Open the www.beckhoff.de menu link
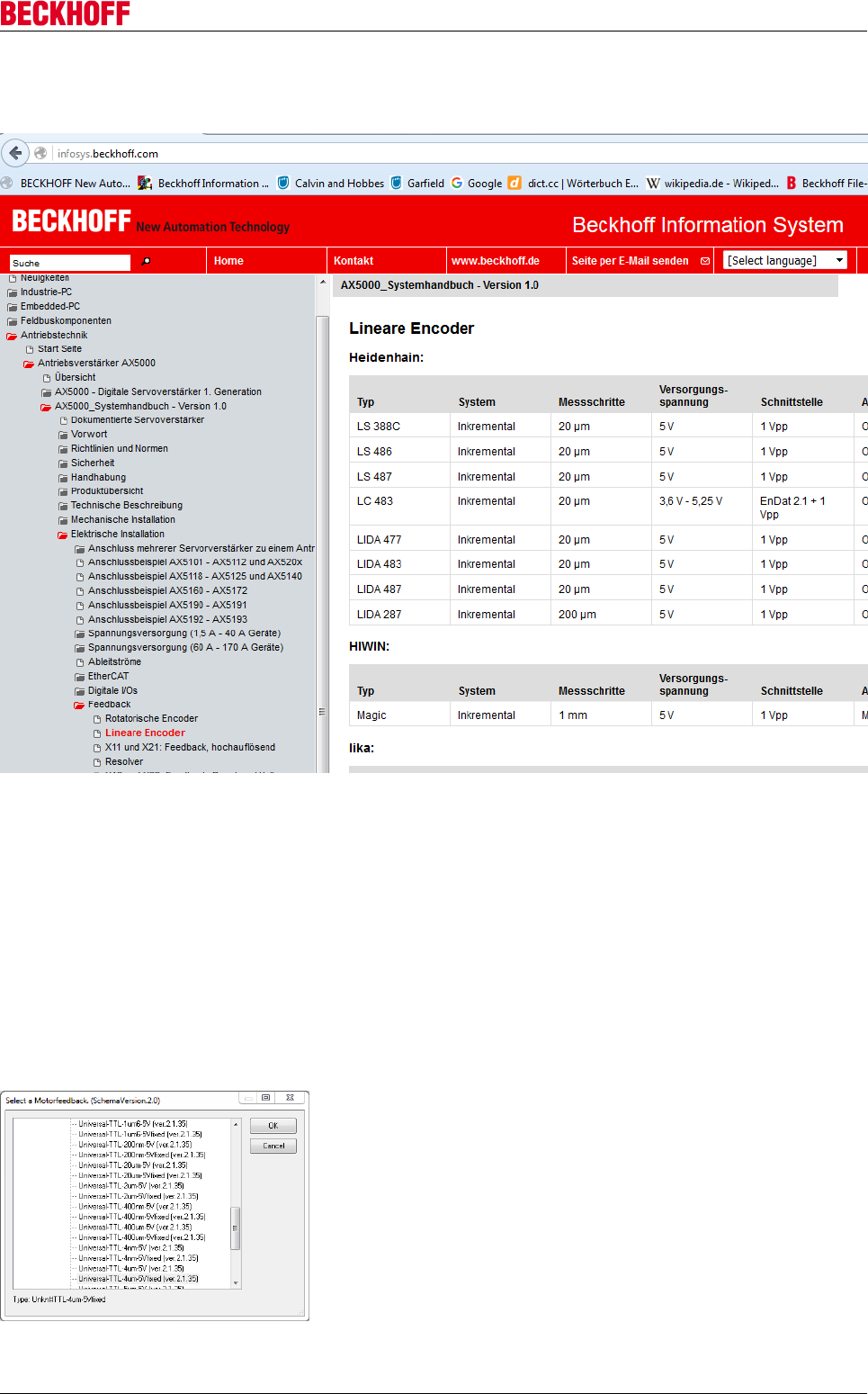 pos(496,261)
